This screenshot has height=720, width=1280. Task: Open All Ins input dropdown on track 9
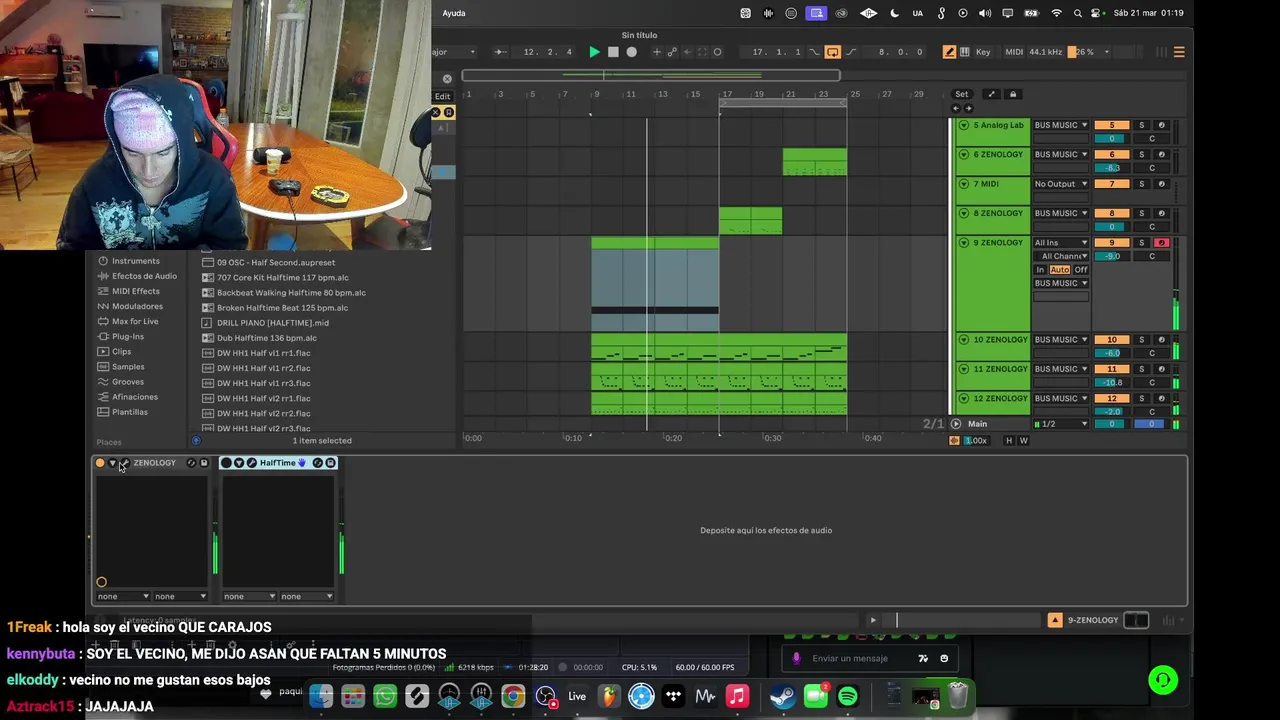pyautogui.click(x=1060, y=243)
